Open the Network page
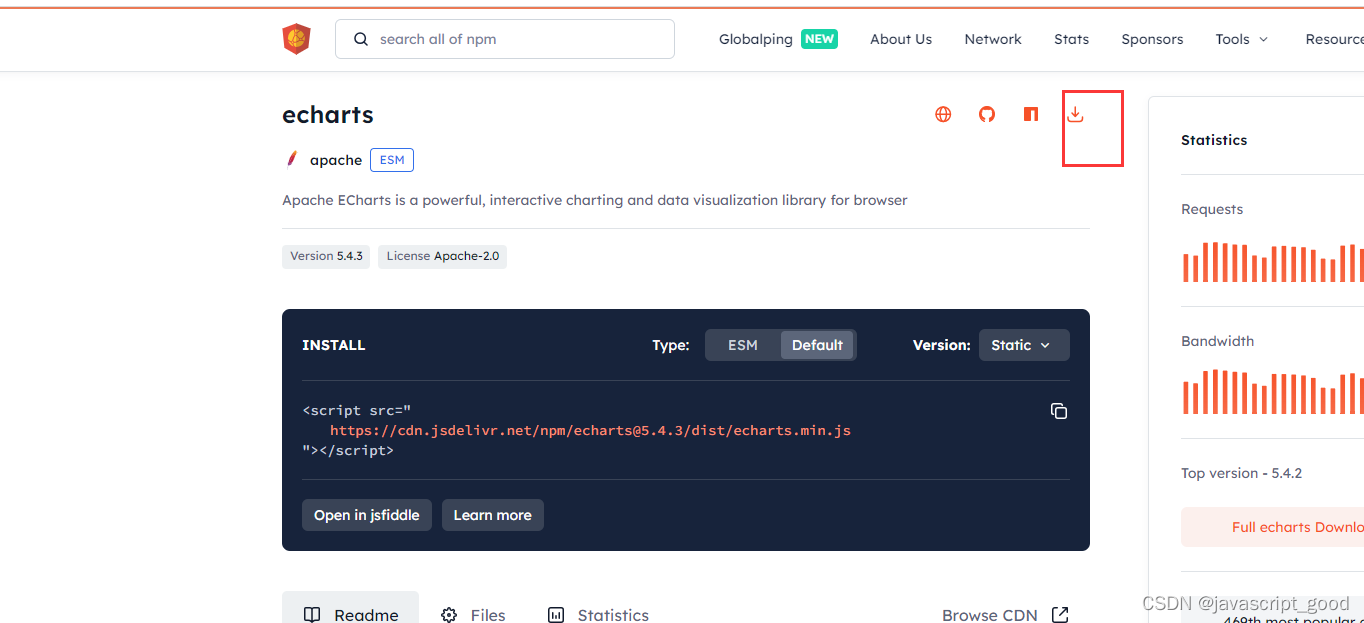This screenshot has width=1364, height=623. point(993,39)
